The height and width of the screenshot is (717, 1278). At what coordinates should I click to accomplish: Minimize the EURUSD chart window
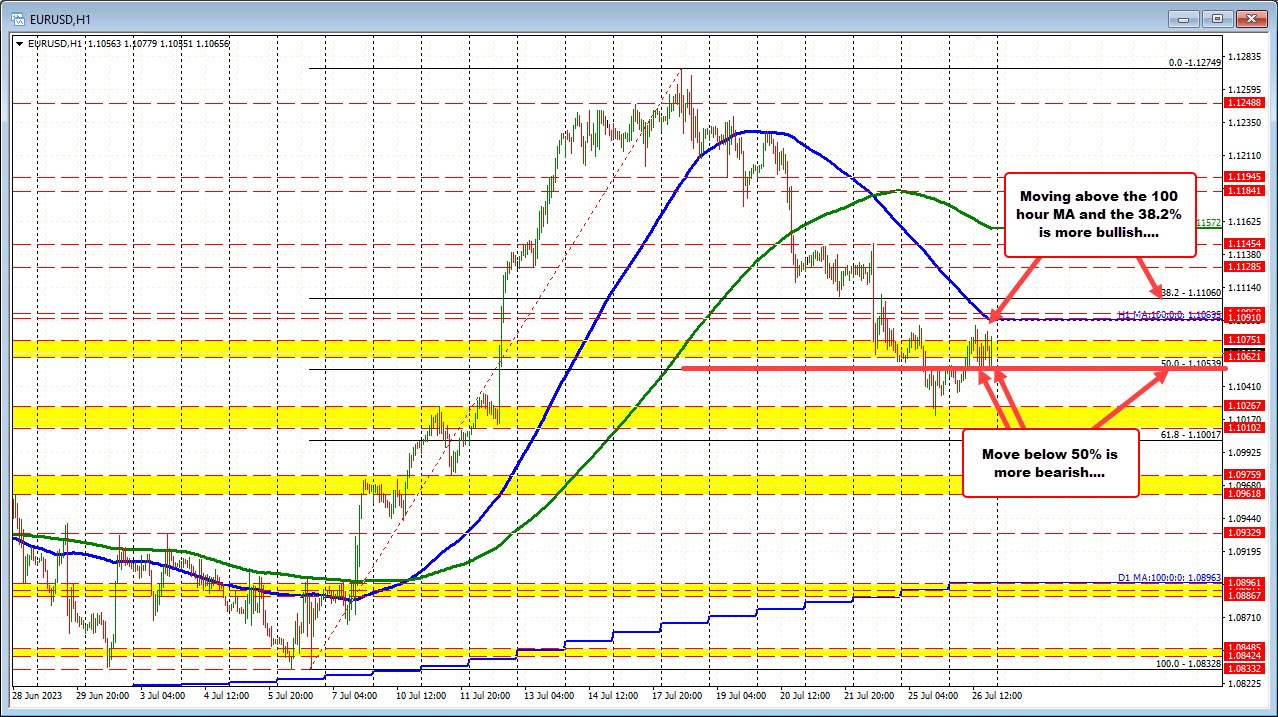click(x=1183, y=18)
